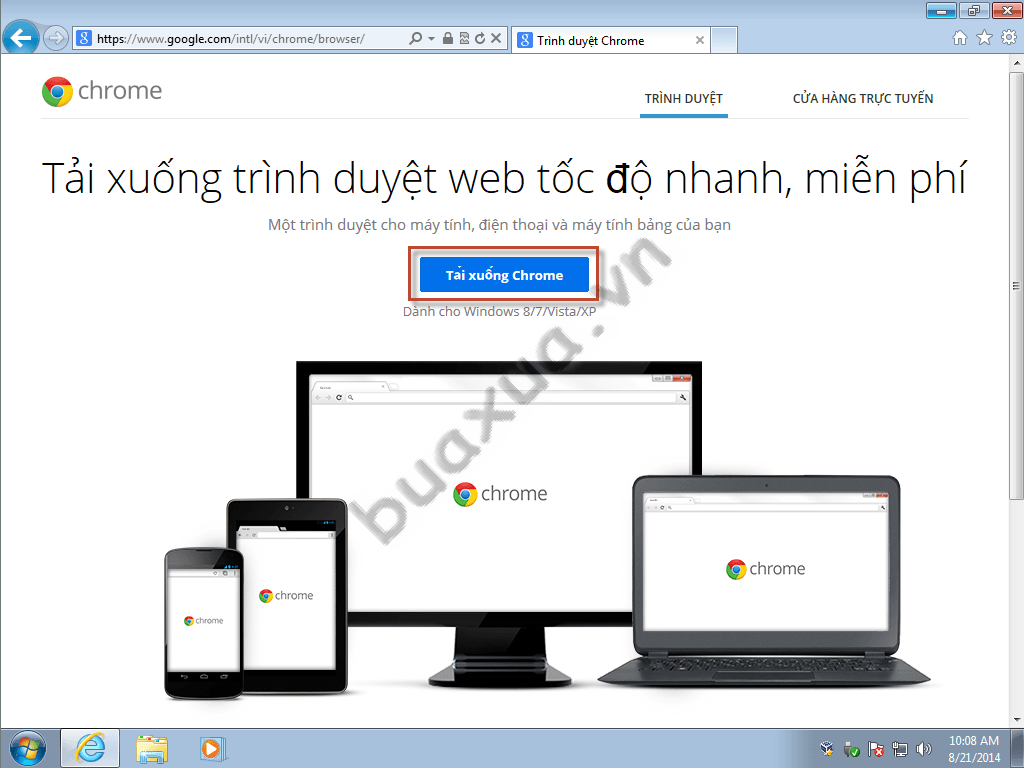
Task: Click the Dành cho Windows 8/7/Vista/XP text
Action: (x=500, y=312)
